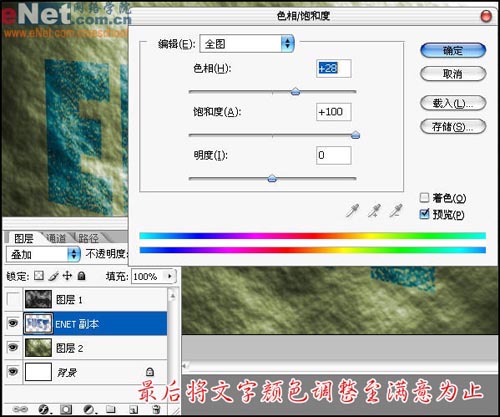Click the 饱和度 saturation slider handle
Viewport: 500px width, 417px height.
click(x=356, y=135)
